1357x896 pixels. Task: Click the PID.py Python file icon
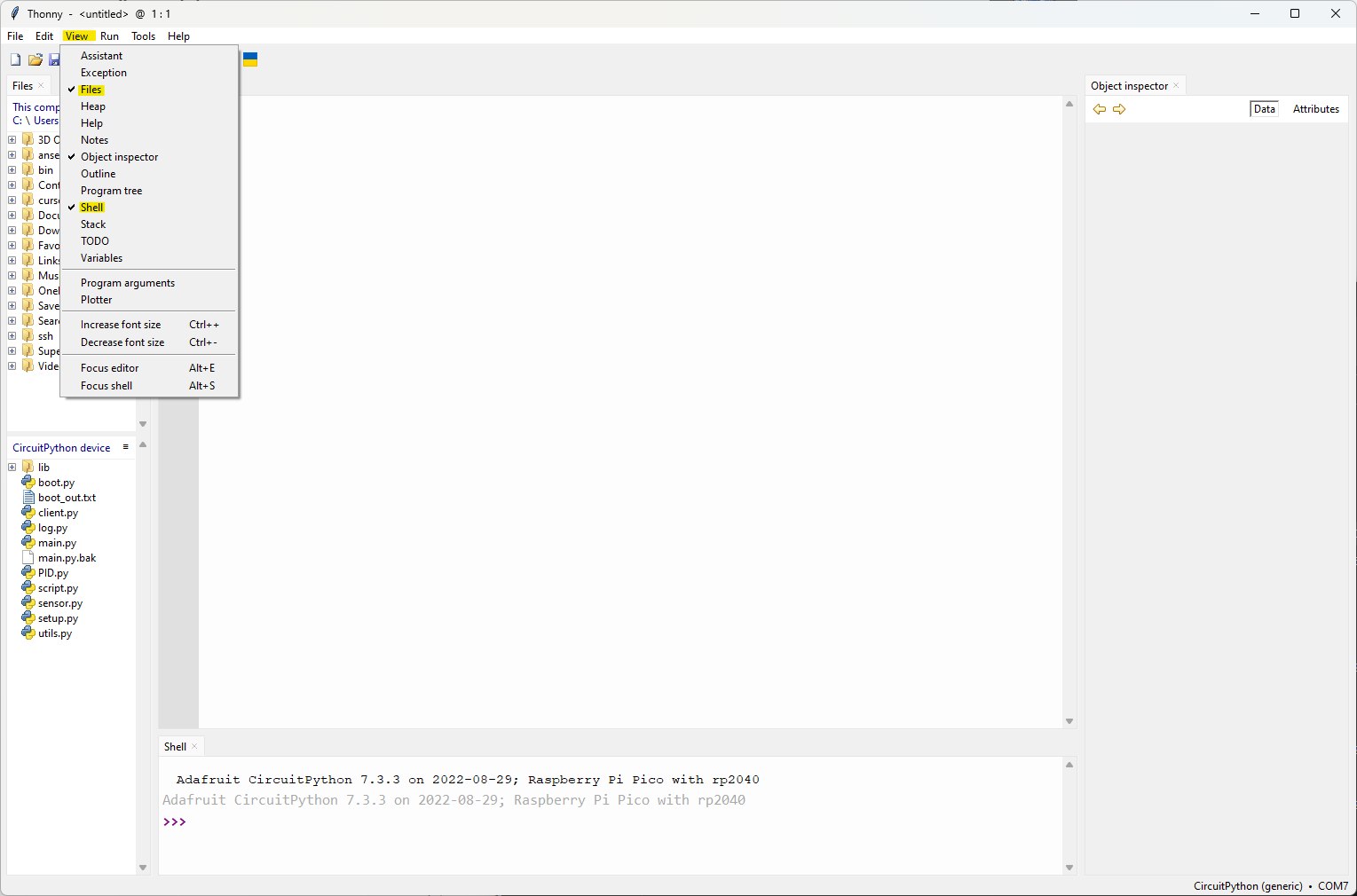[x=28, y=572]
